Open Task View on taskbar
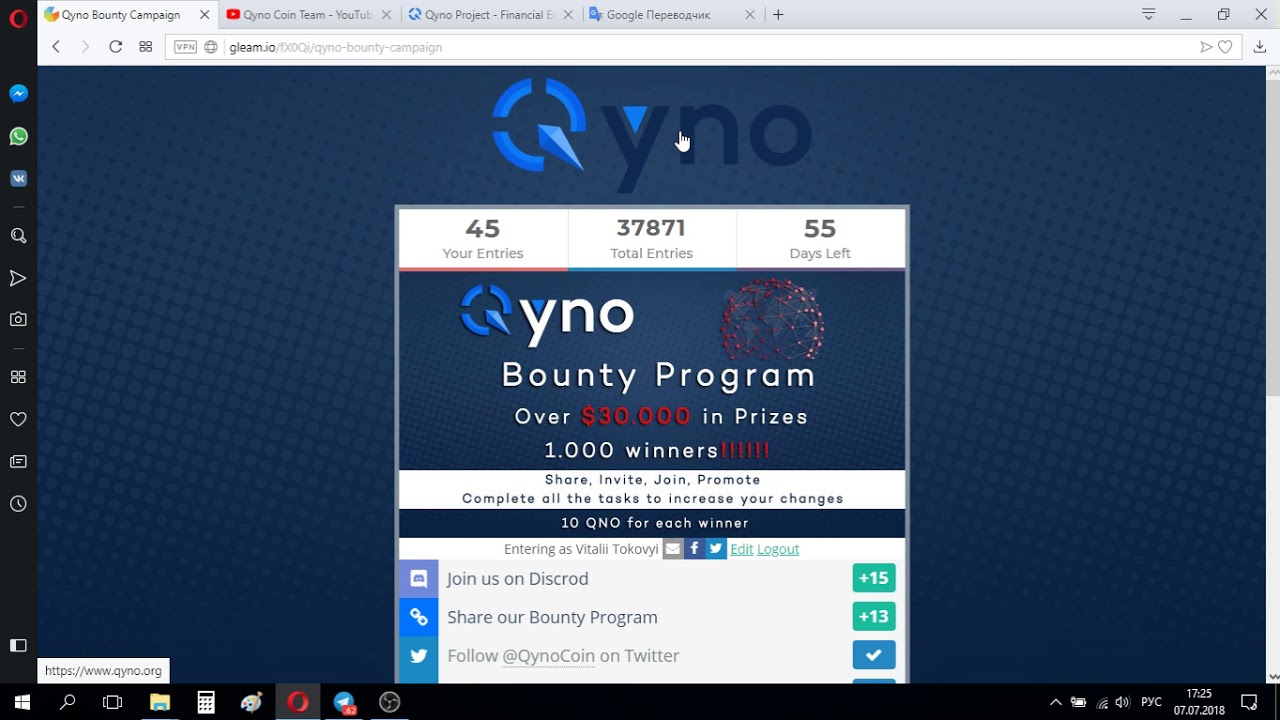This screenshot has width=1280, height=720. 113,702
